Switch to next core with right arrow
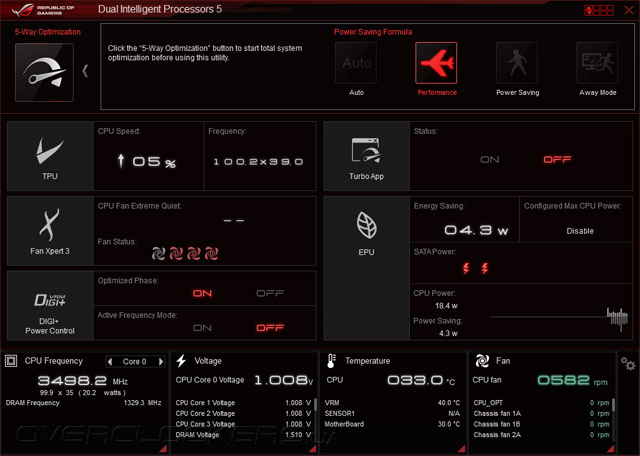This screenshot has height=456, width=640. coord(161,362)
